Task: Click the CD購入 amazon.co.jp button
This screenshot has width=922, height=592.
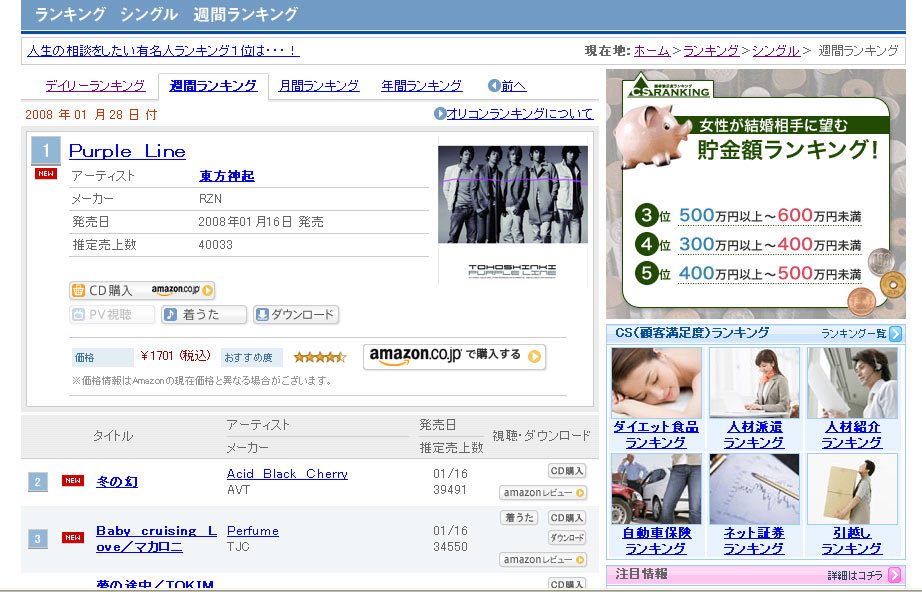Action: click(x=142, y=290)
